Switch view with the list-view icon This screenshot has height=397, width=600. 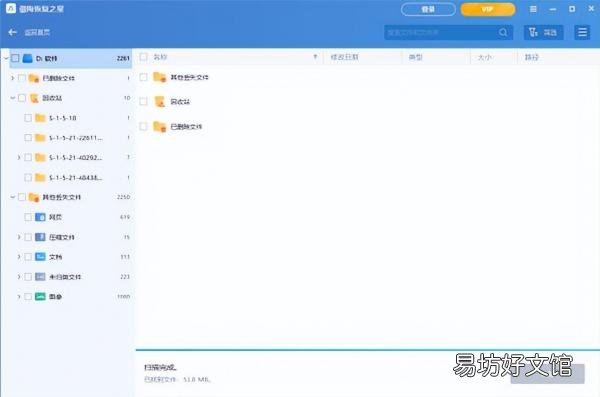(x=582, y=33)
